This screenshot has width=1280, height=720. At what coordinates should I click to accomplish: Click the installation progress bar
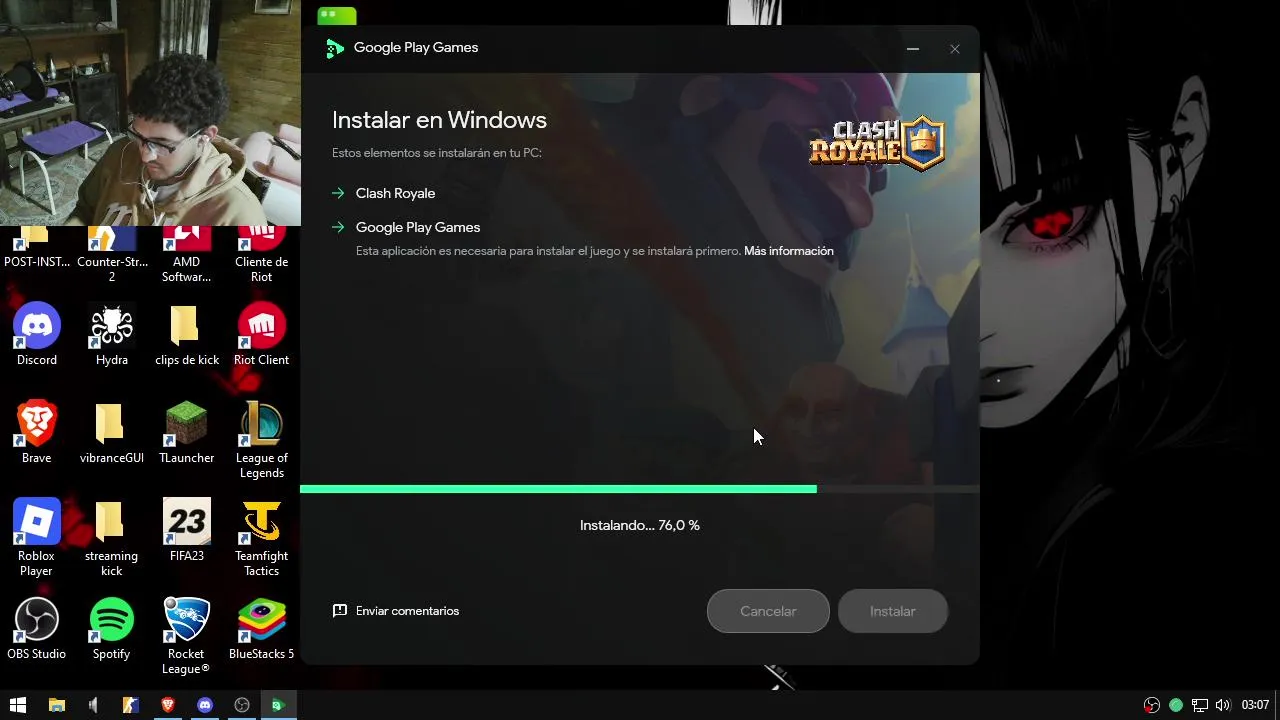point(640,489)
